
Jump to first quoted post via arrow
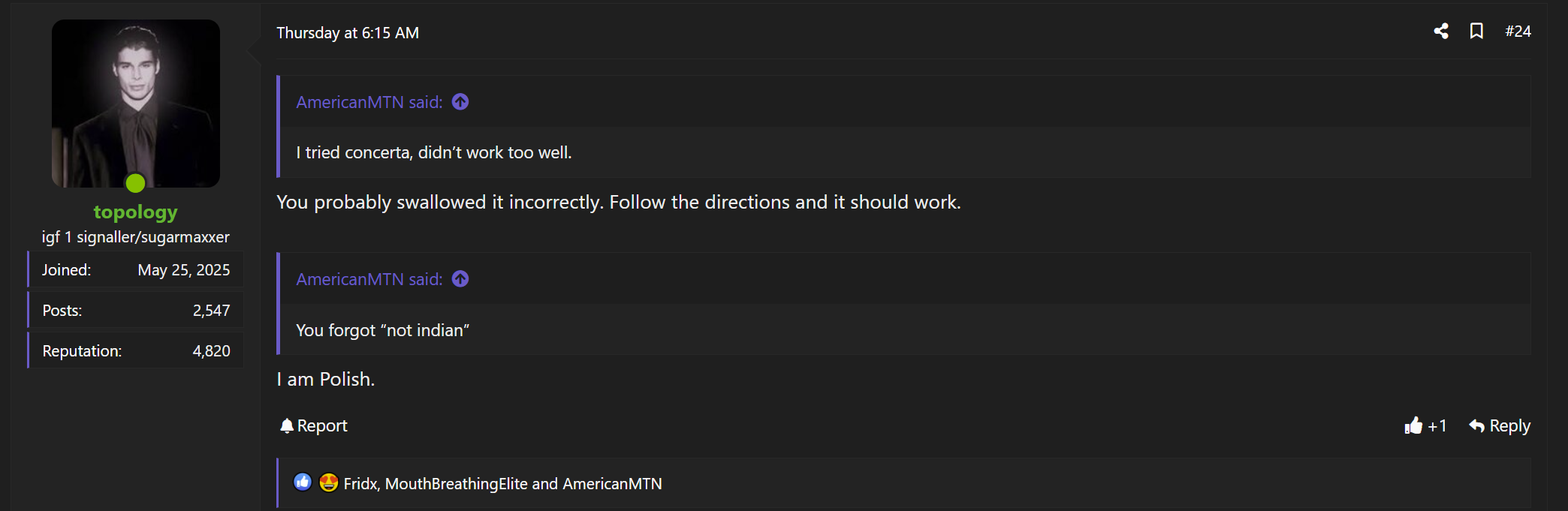tap(460, 102)
